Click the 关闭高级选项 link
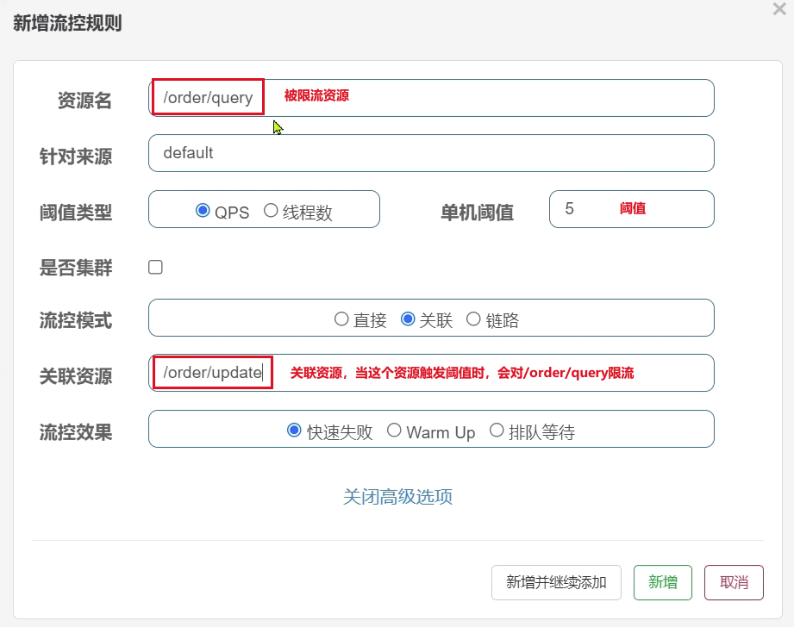Image resolution: width=800 pixels, height=643 pixels. point(398,497)
